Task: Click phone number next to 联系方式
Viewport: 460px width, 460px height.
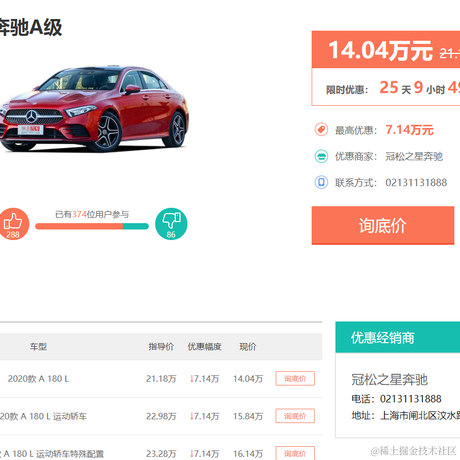Action: (x=416, y=183)
